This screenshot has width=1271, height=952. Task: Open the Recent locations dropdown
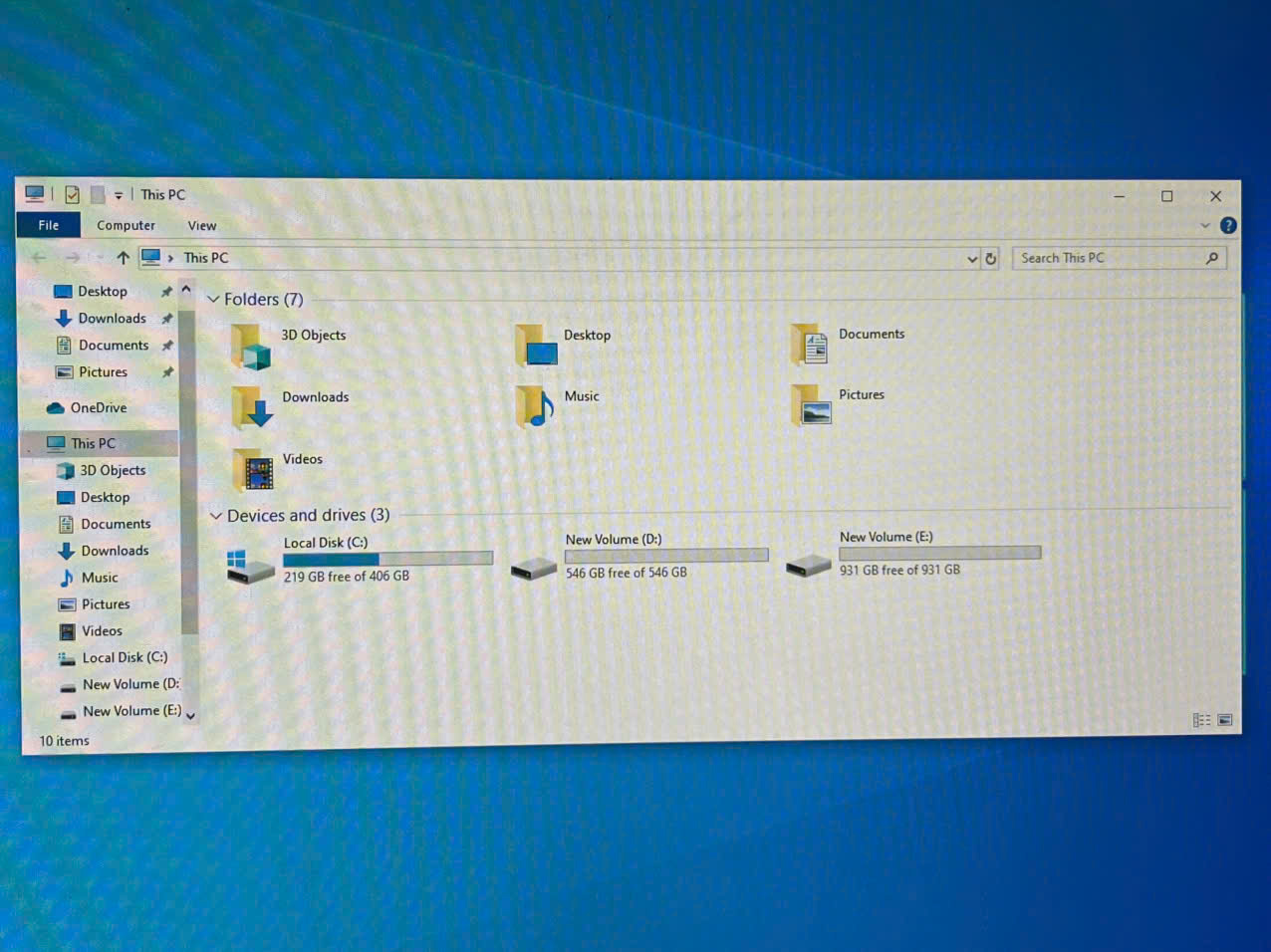tap(99, 258)
